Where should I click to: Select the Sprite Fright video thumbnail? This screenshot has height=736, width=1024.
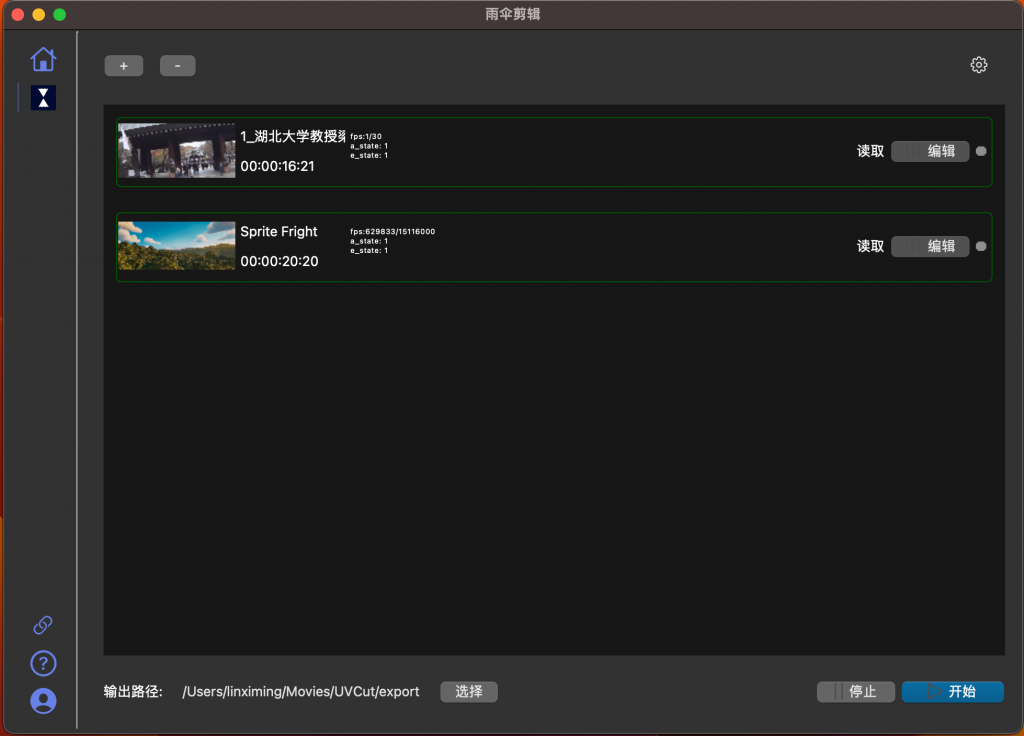pyautogui.click(x=176, y=246)
